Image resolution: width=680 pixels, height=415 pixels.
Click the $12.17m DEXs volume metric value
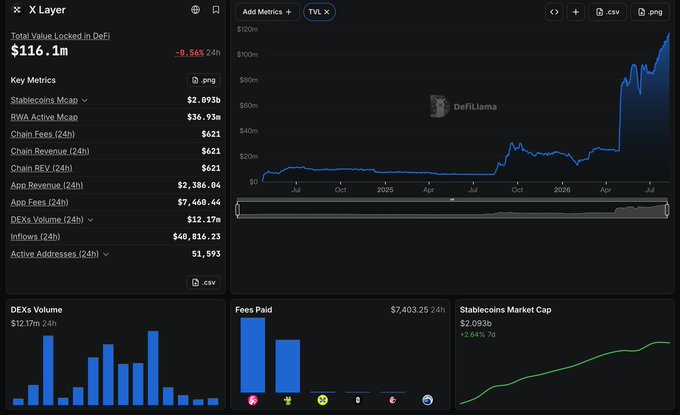[x=204, y=219]
